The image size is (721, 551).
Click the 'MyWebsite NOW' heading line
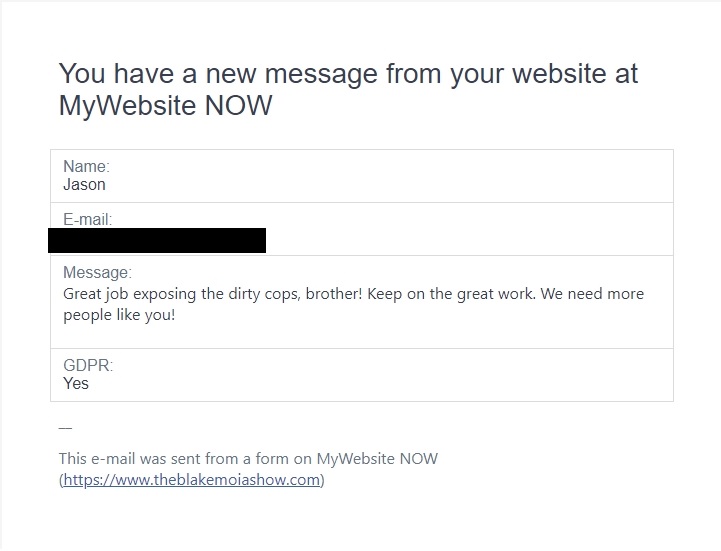point(166,105)
